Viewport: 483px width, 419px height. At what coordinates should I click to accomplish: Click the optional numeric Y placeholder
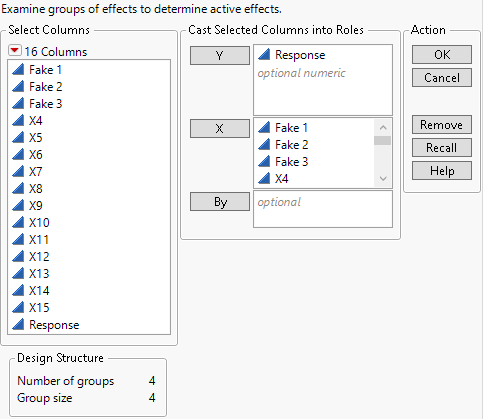click(301, 73)
